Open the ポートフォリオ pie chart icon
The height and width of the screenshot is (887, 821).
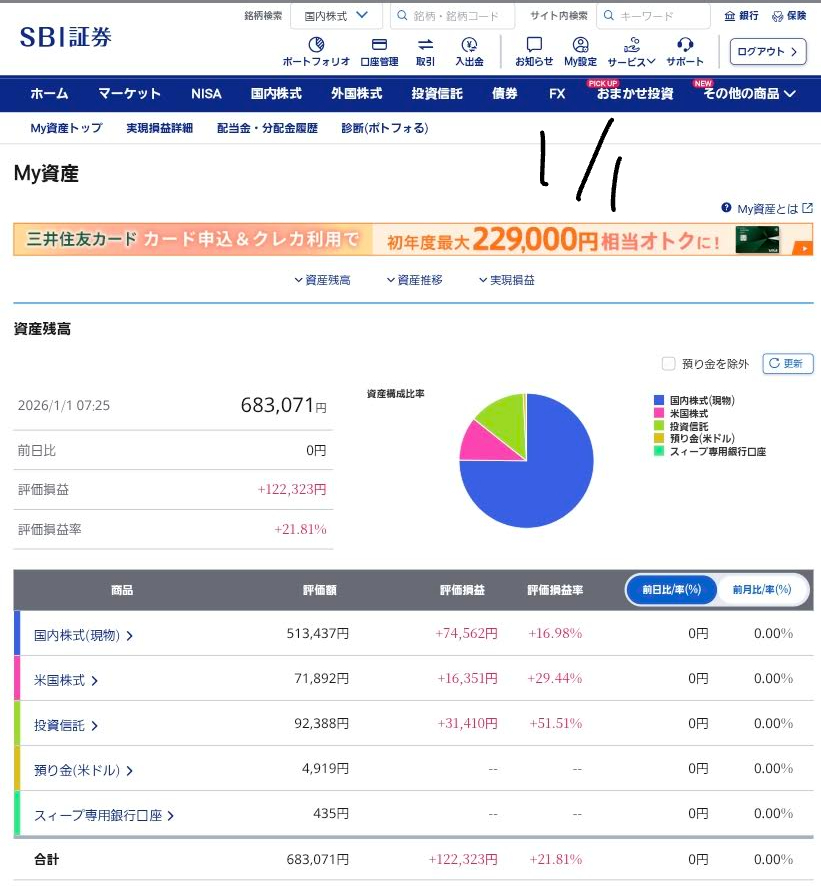[x=316, y=45]
